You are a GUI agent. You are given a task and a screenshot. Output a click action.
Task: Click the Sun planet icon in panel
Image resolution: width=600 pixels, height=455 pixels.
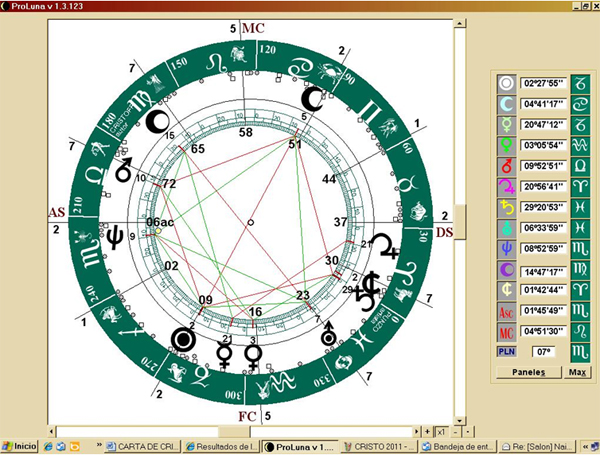[x=507, y=82]
